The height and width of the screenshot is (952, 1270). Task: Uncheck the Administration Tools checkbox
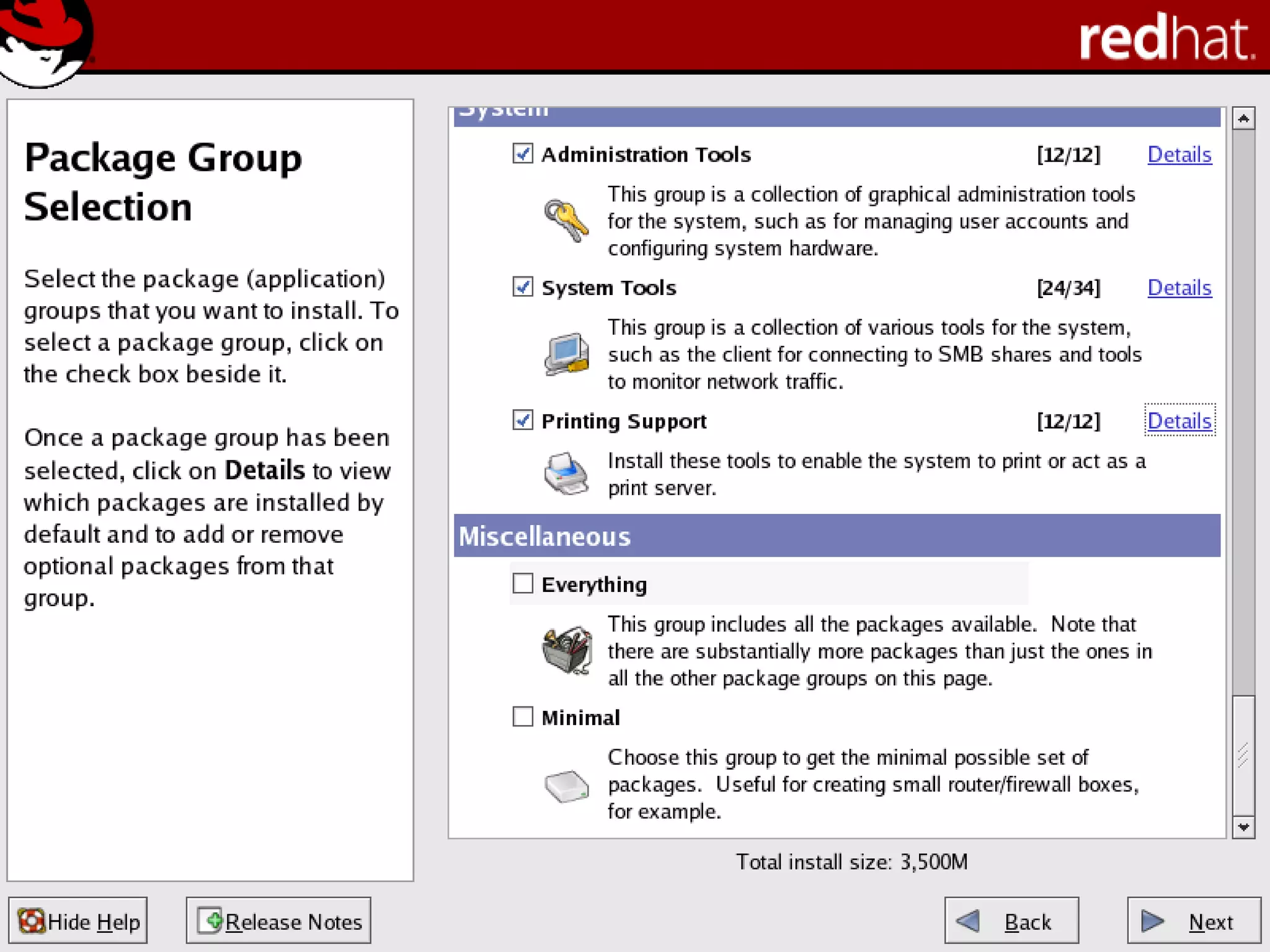pos(523,153)
